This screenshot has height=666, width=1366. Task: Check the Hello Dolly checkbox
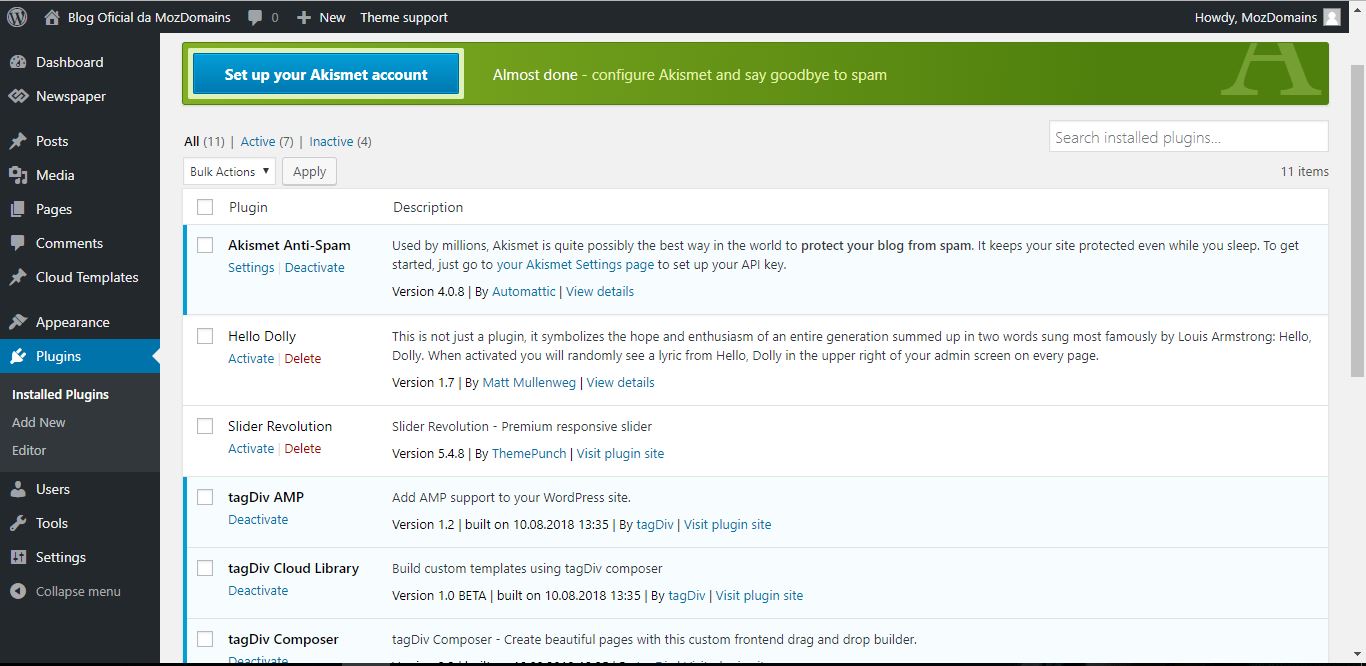click(205, 336)
